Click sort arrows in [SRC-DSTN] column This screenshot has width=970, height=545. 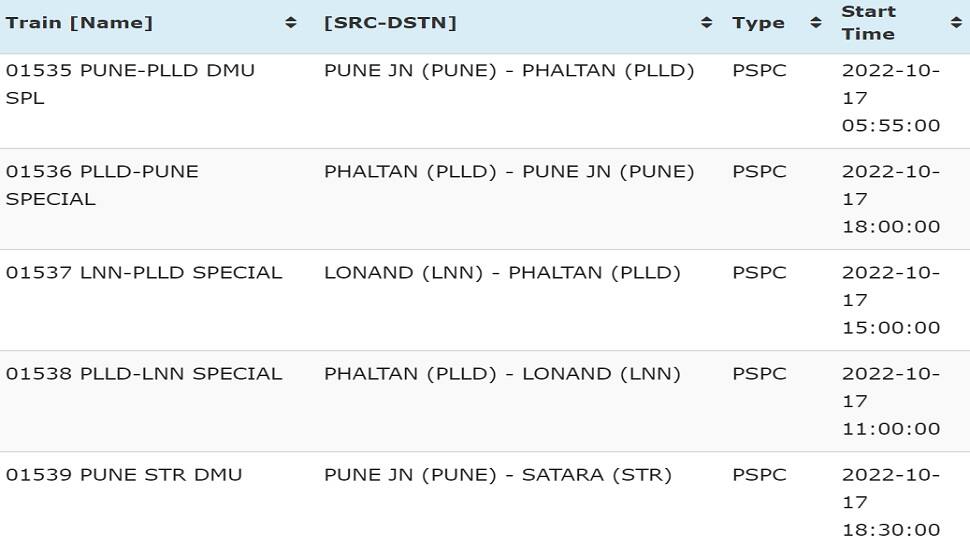(x=706, y=23)
